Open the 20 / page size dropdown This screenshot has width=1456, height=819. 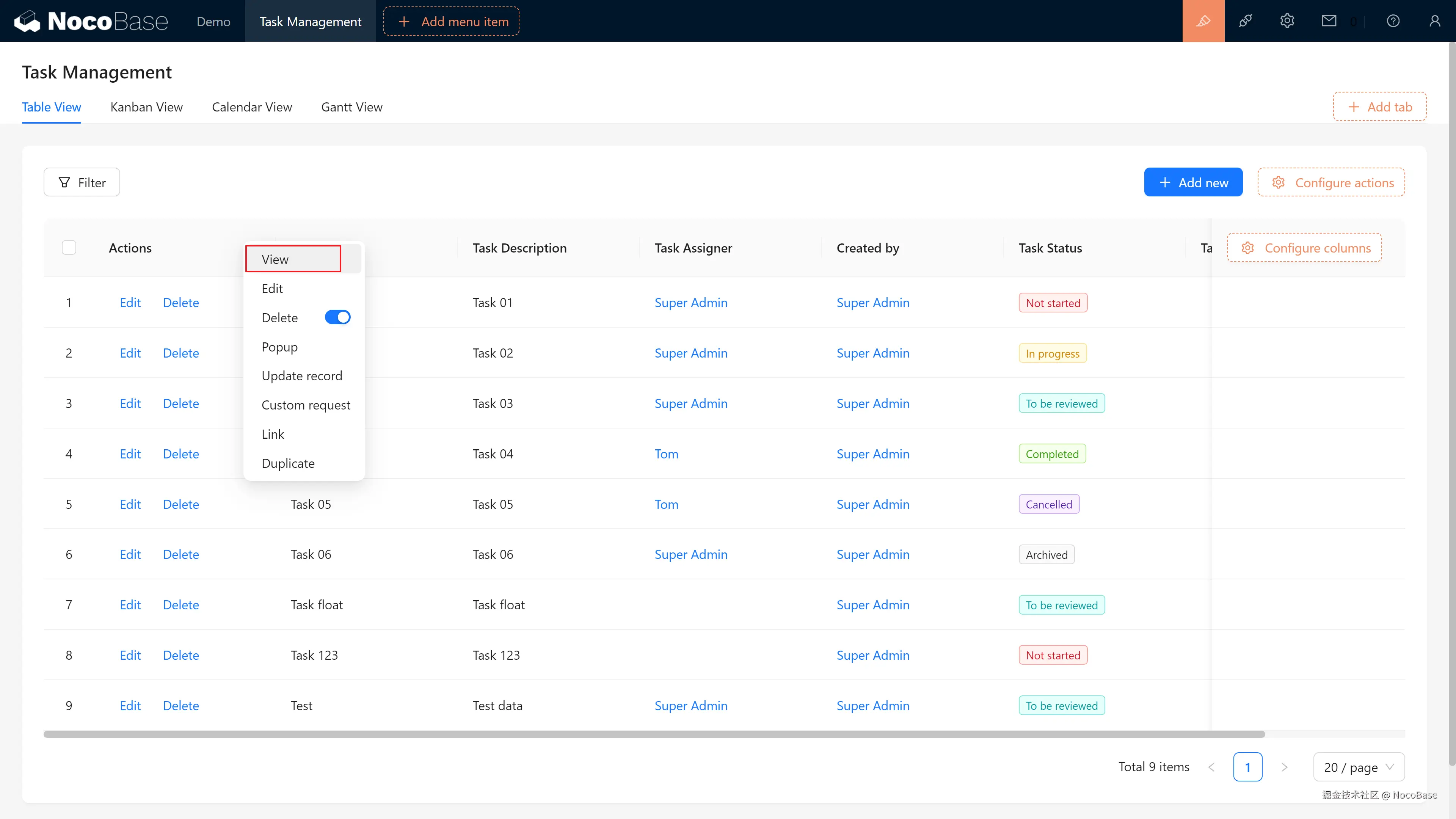(1358, 767)
